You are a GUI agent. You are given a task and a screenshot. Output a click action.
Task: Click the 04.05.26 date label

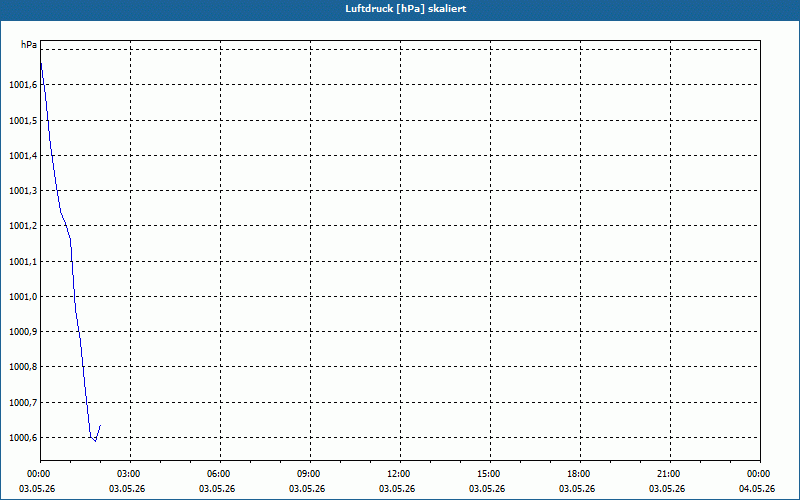(x=757, y=489)
